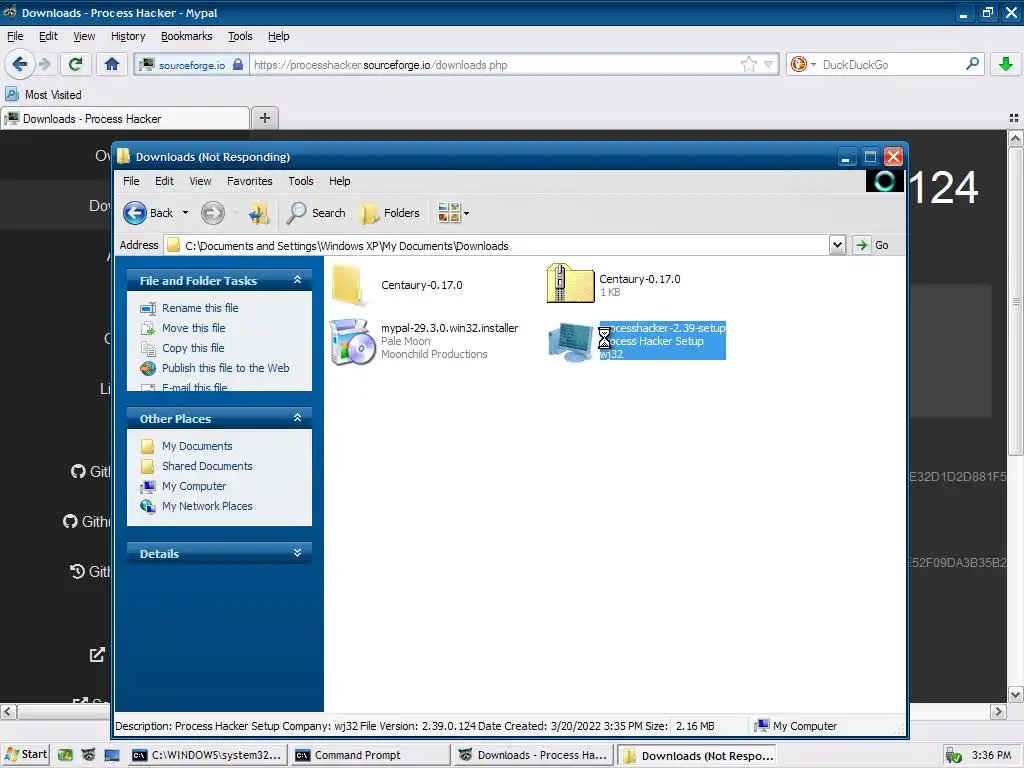Click the Mypal URL field
Viewport: 1024px width, 768px height.
(496, 65)
